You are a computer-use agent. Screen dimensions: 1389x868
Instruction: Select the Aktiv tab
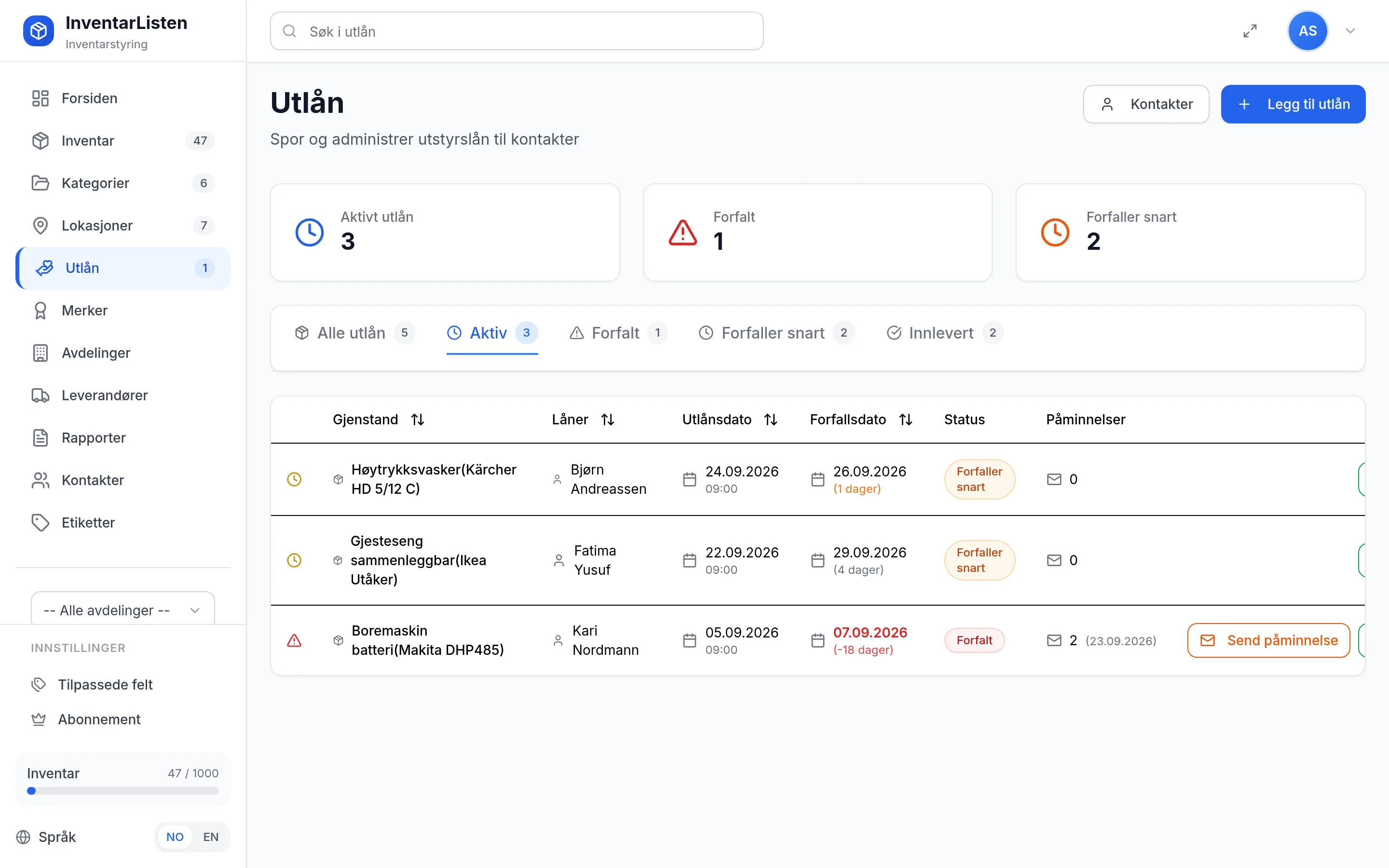(492, 333)
